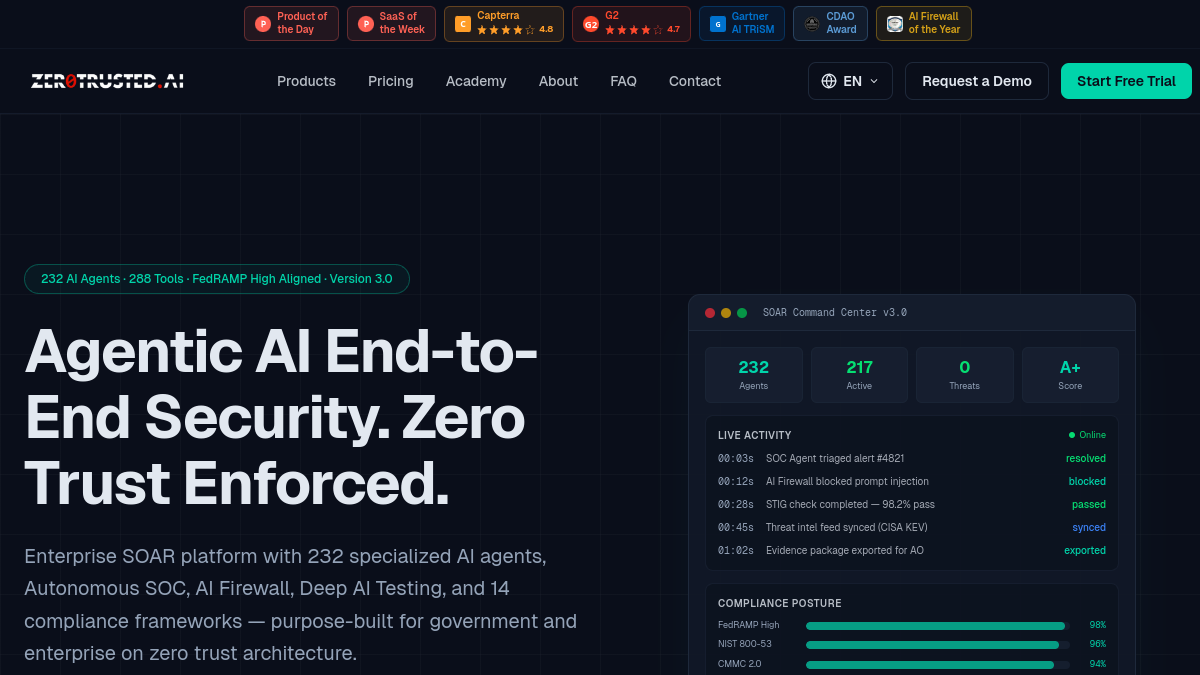This screenshot has height=675, width=1200.
Task: Click the G2 logo icon
Action: coord(591,24)
